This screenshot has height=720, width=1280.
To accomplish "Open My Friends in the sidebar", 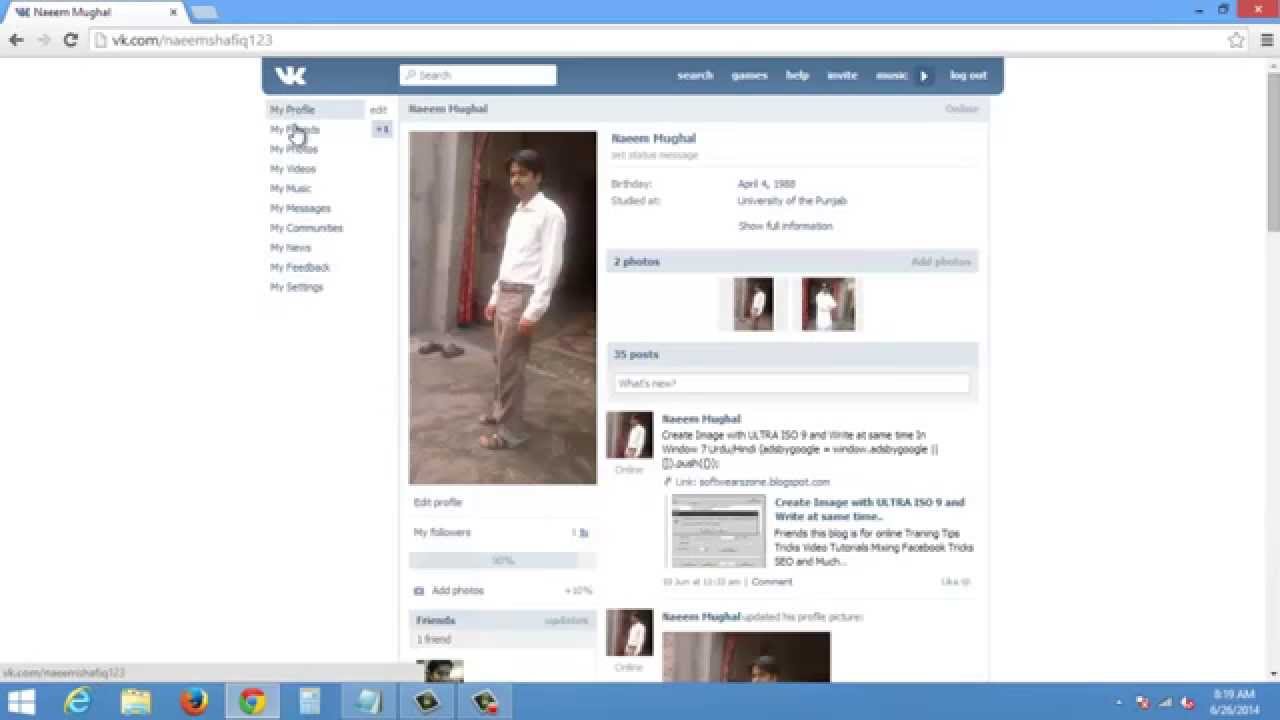I will (x=295, y=130).
